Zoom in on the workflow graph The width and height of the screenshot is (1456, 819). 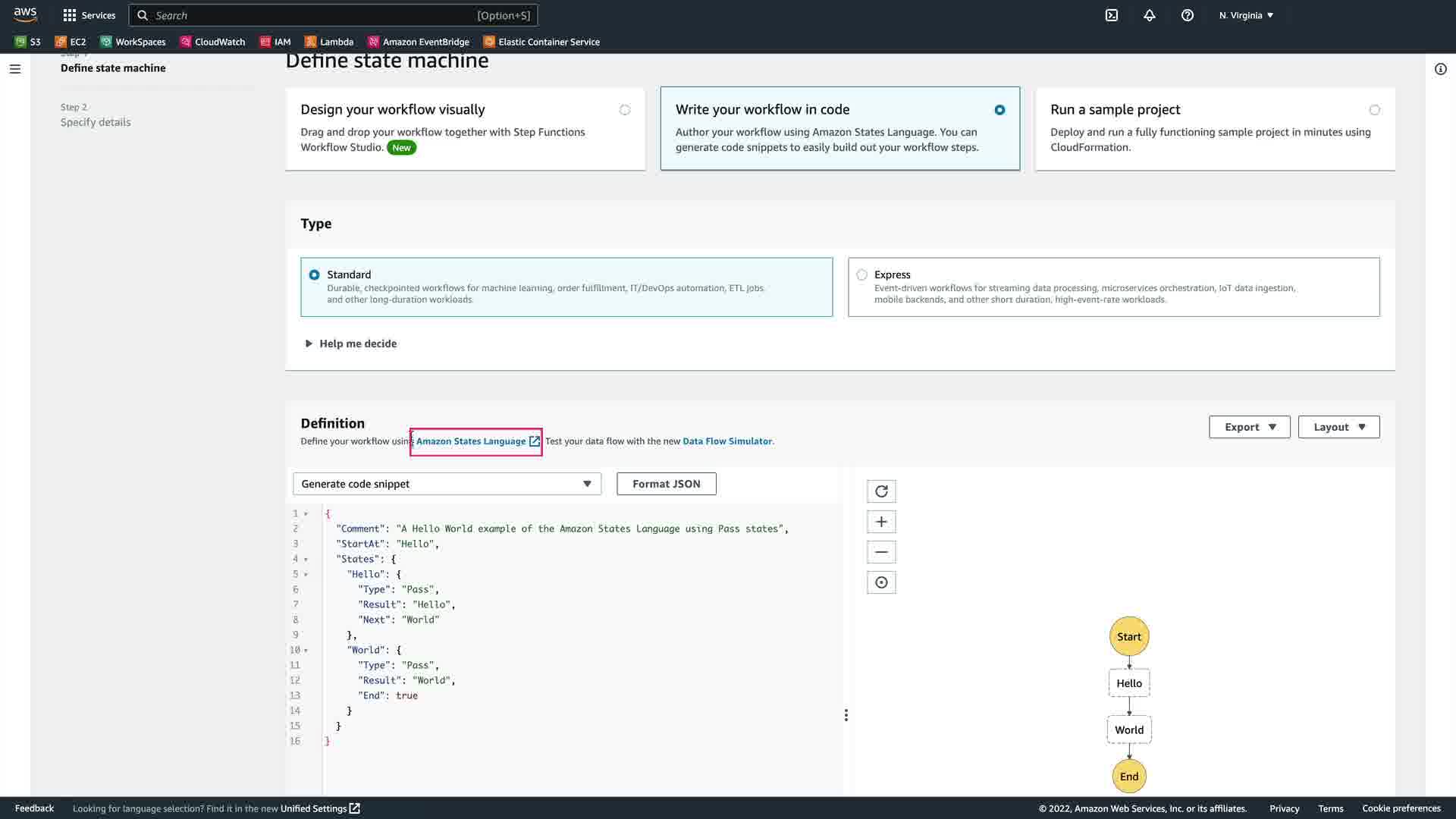(881, 522)
